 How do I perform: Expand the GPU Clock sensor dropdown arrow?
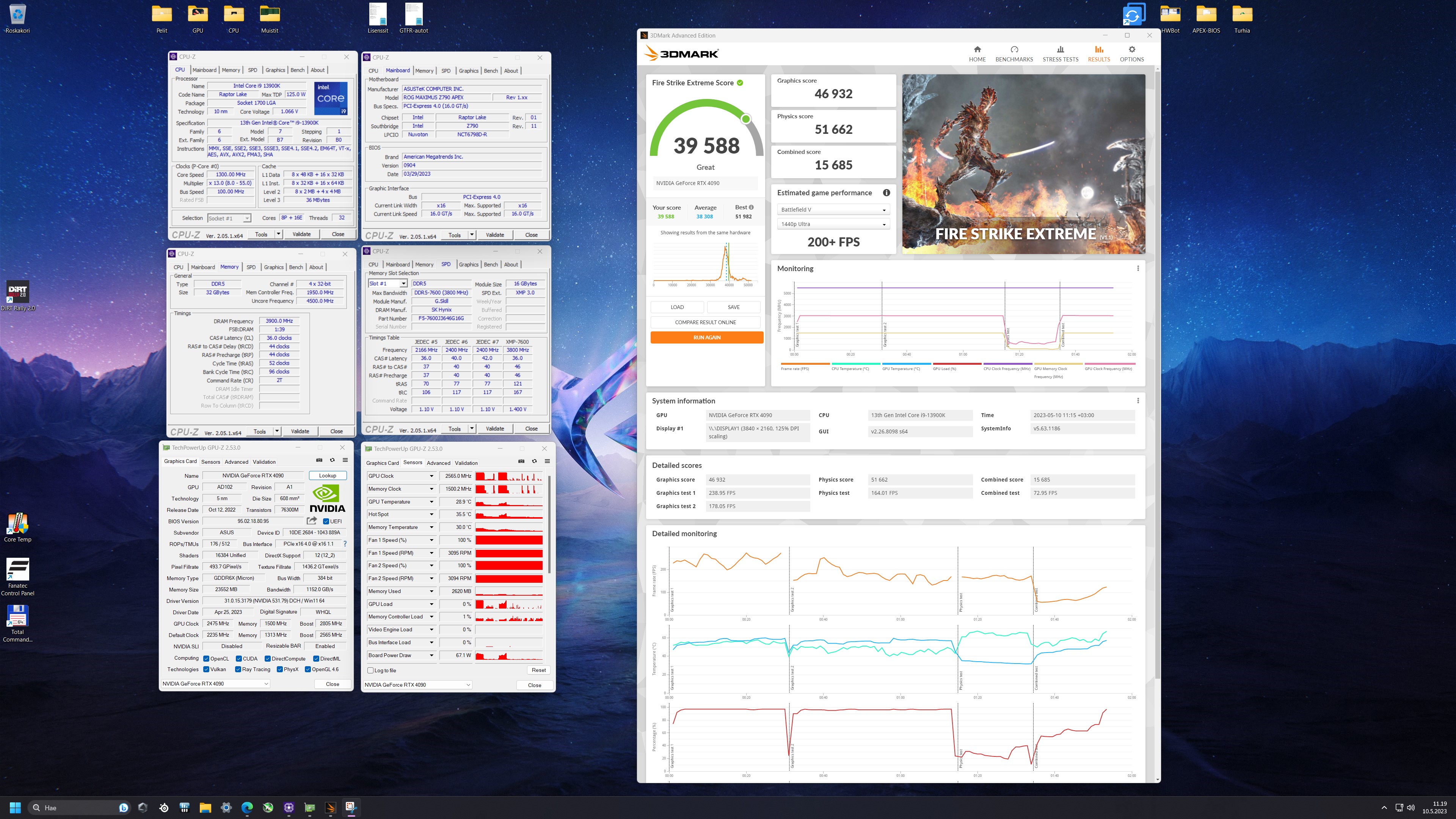point(432,476)
